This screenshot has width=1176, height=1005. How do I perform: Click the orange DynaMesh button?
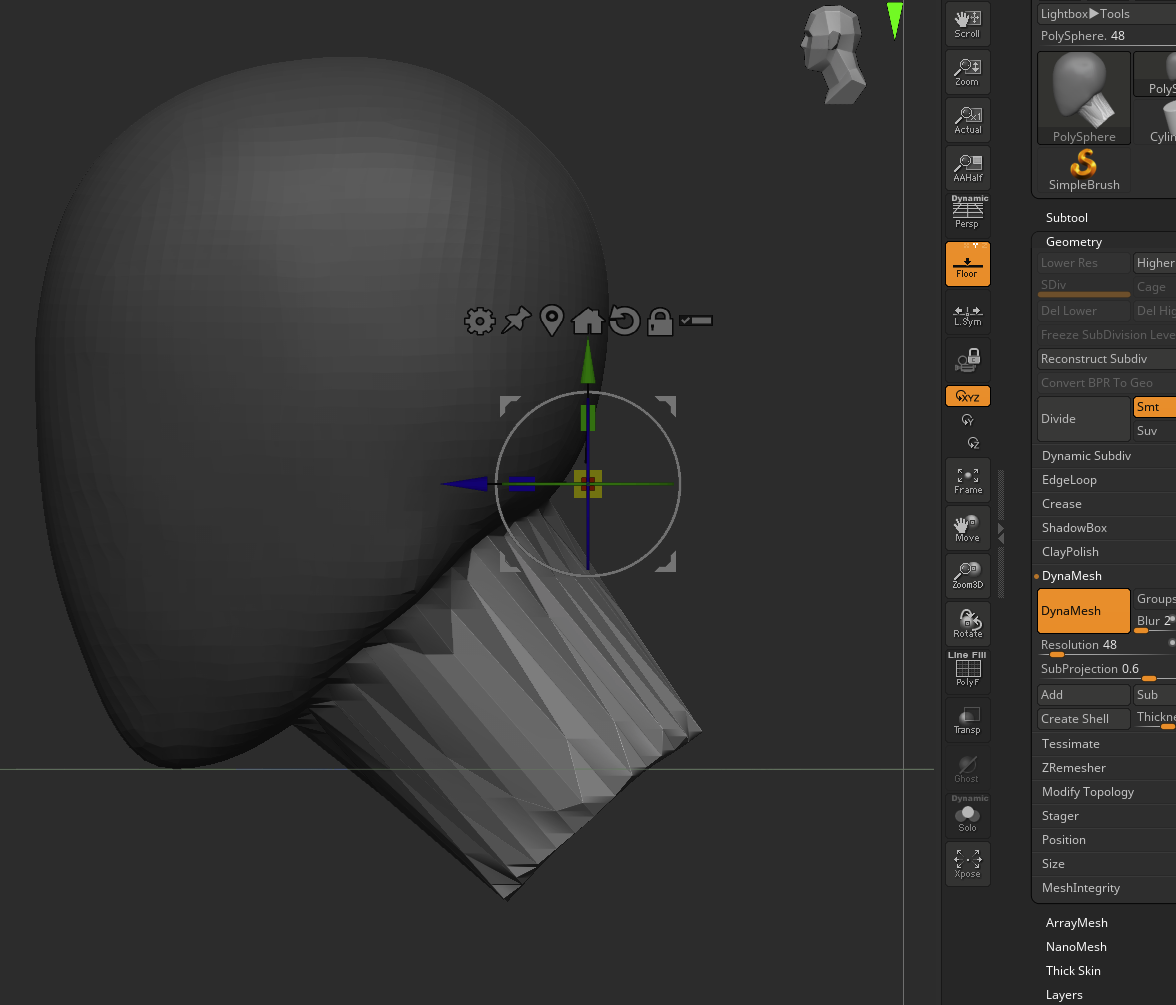point(1084,610)
